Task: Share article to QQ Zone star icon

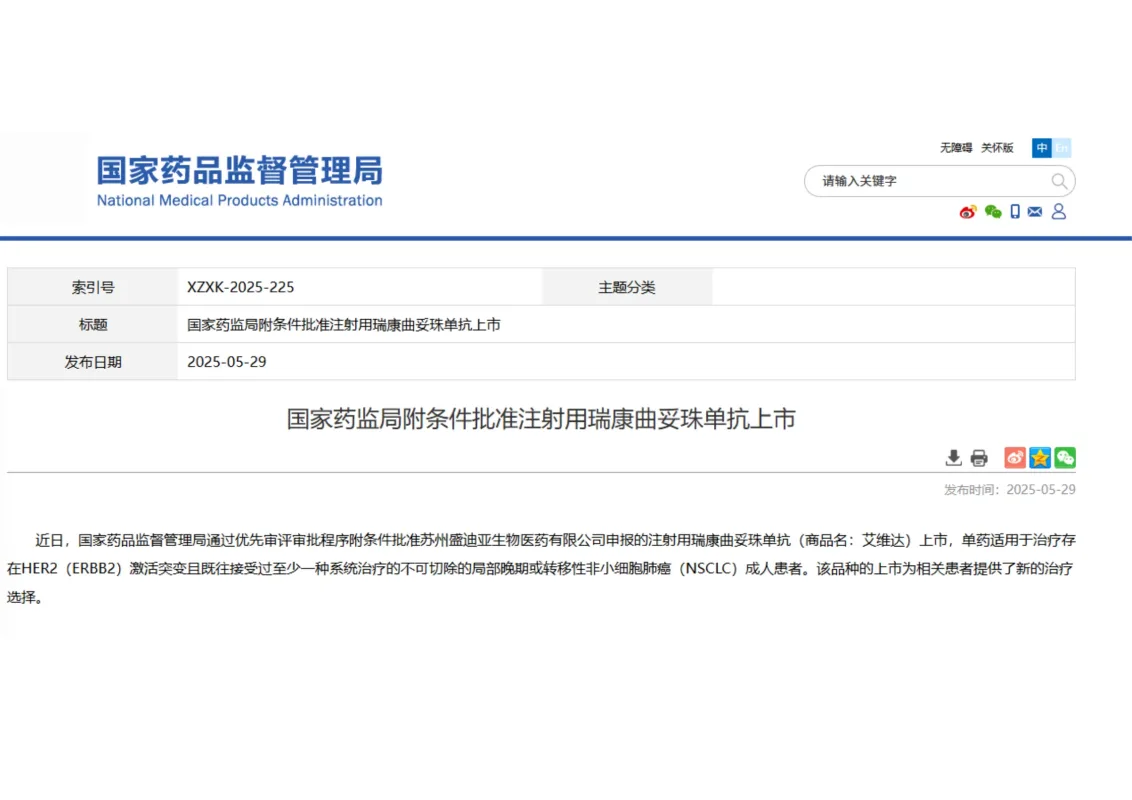Action: (1040, 458)
